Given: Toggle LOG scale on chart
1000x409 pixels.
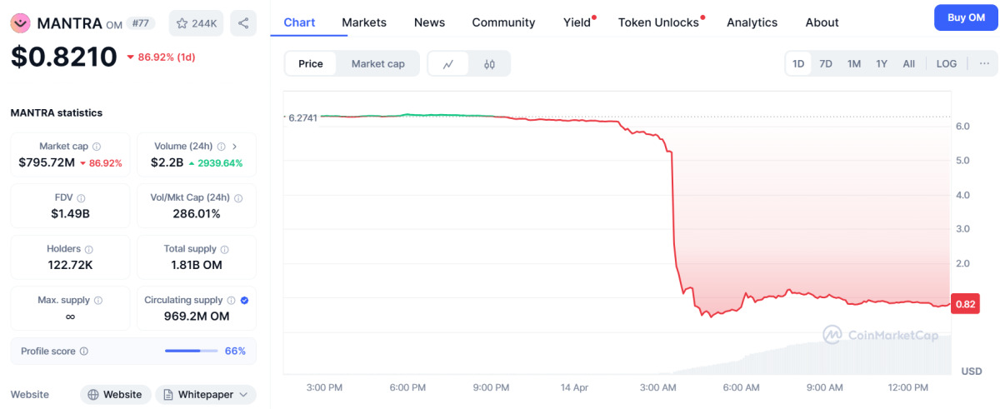Looking at the screenshot, I should tap(946, 64).
